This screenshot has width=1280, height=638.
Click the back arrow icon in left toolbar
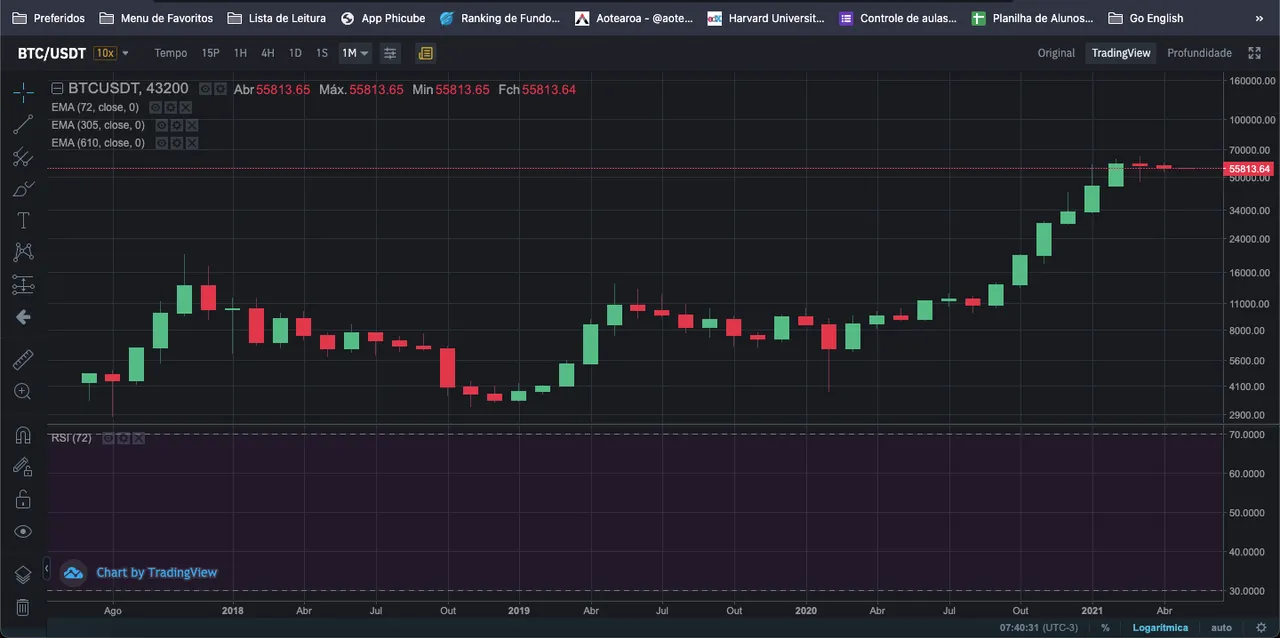coord(23,317)
